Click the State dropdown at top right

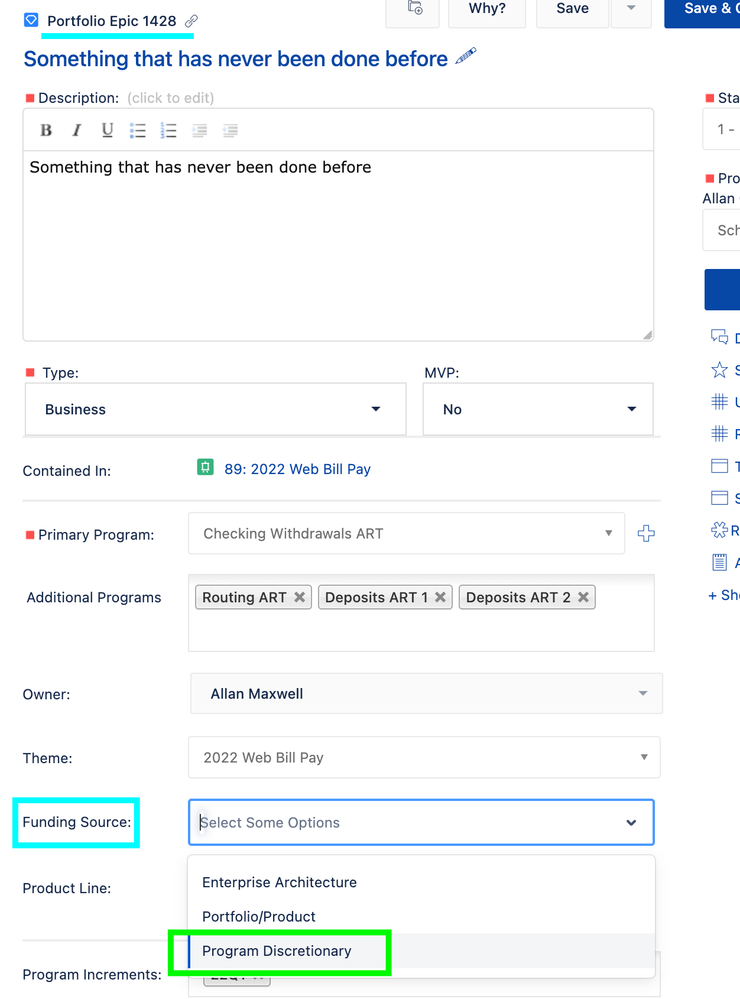[722, 129]
